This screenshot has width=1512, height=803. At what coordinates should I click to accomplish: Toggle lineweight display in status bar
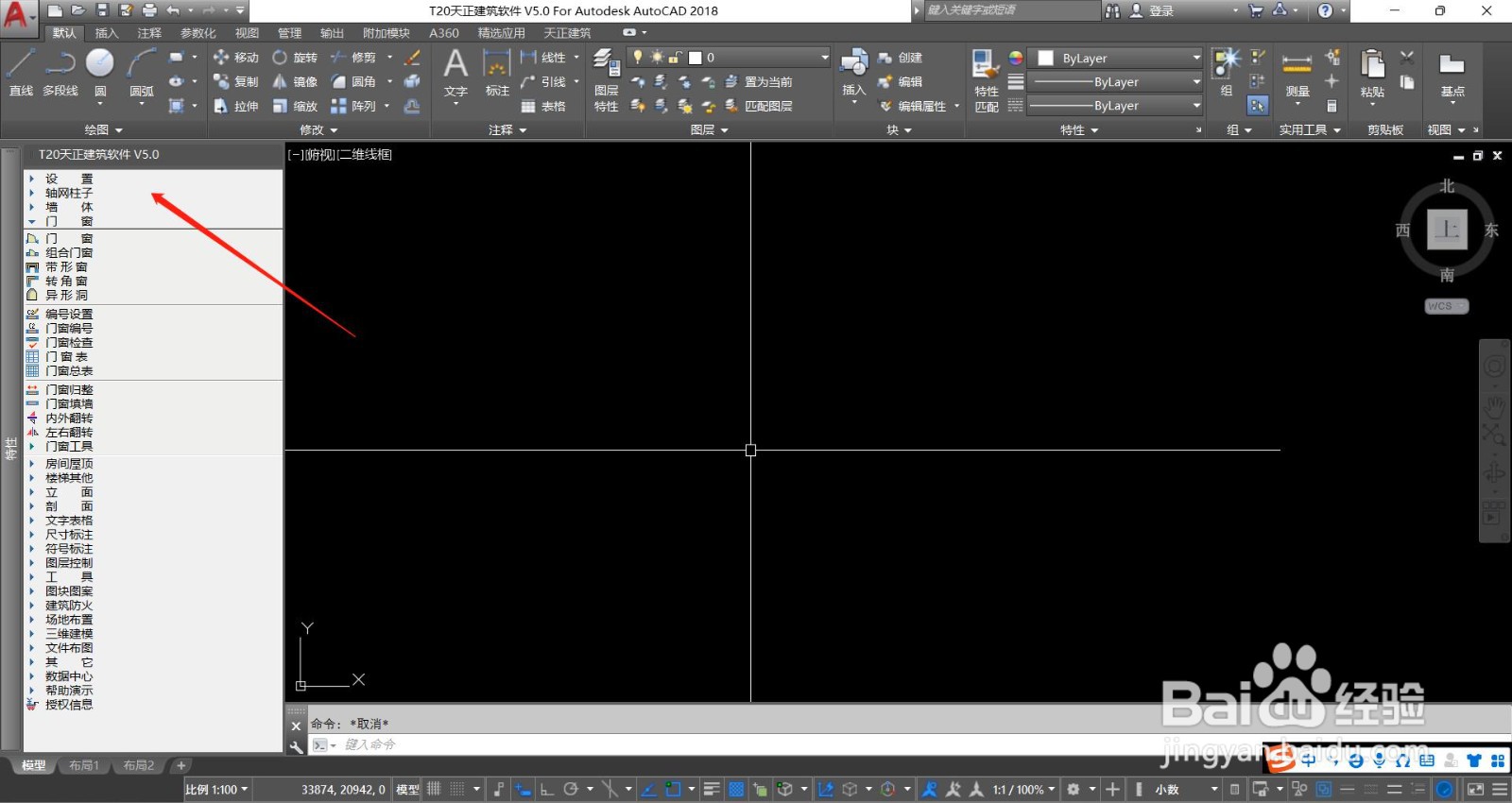[x=712, y=789]
